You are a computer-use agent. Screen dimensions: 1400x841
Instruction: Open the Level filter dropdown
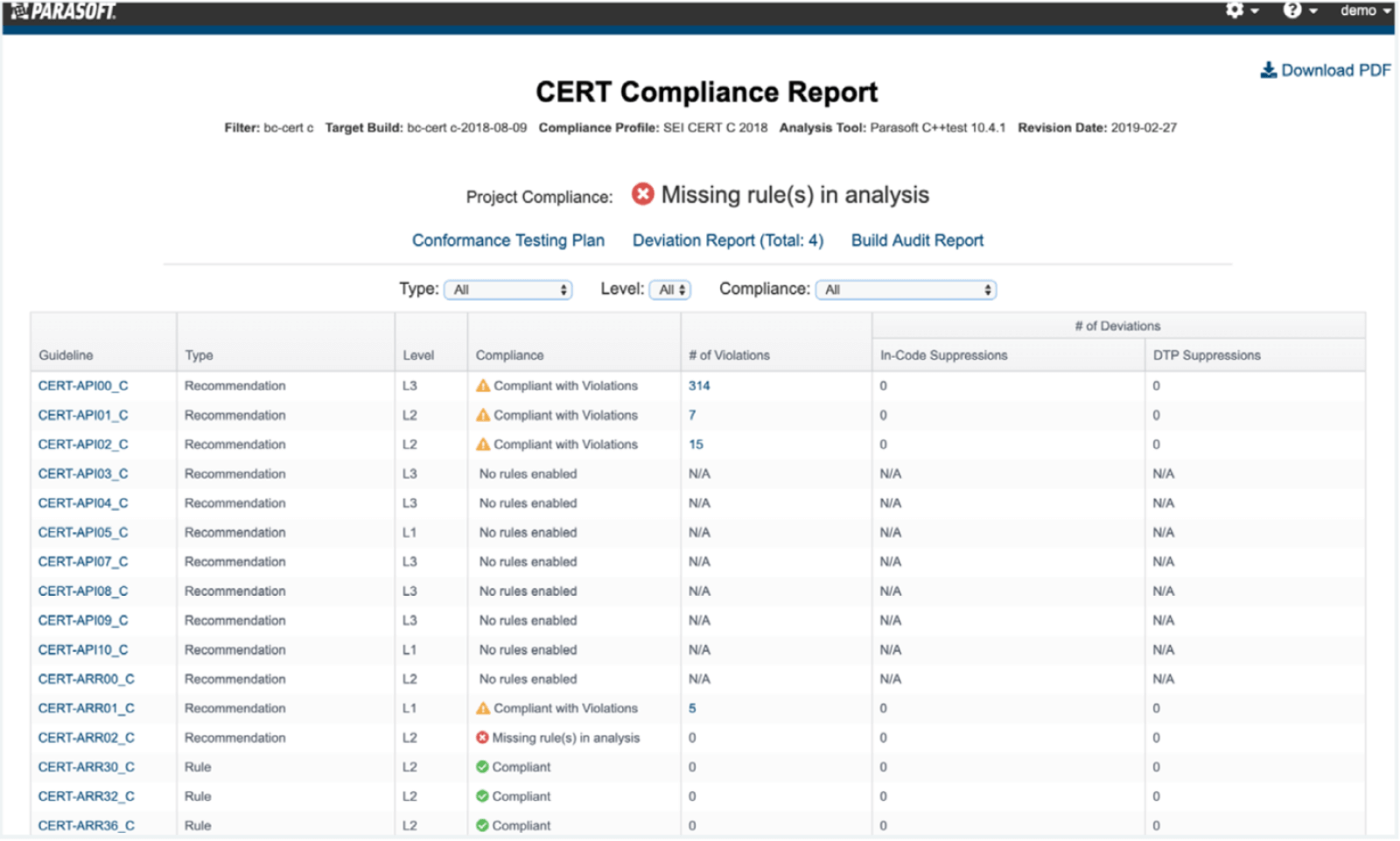(x=670, y=289)
